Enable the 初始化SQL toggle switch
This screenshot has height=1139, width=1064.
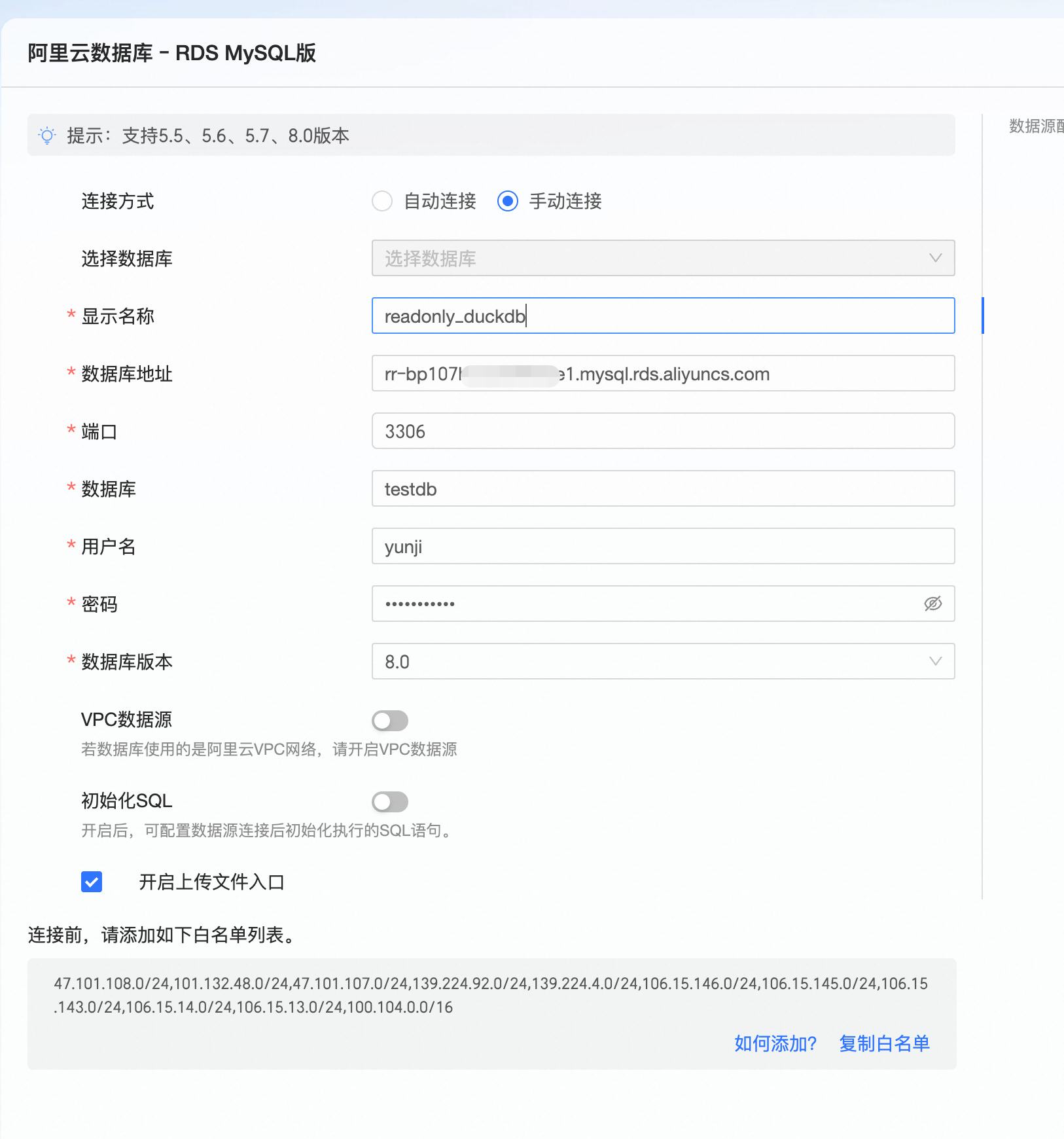(390, 802)
